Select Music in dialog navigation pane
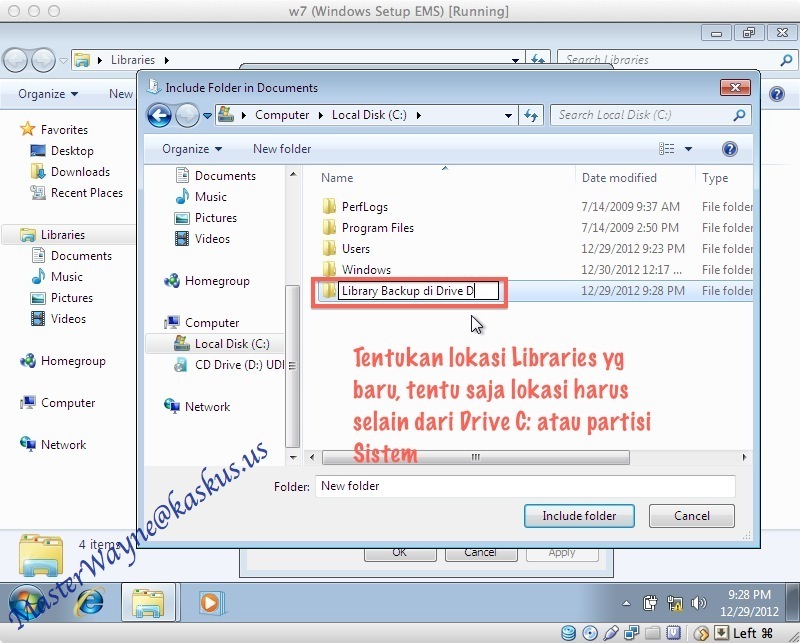Viewport: 800px width, 643px height. point(210,197)
